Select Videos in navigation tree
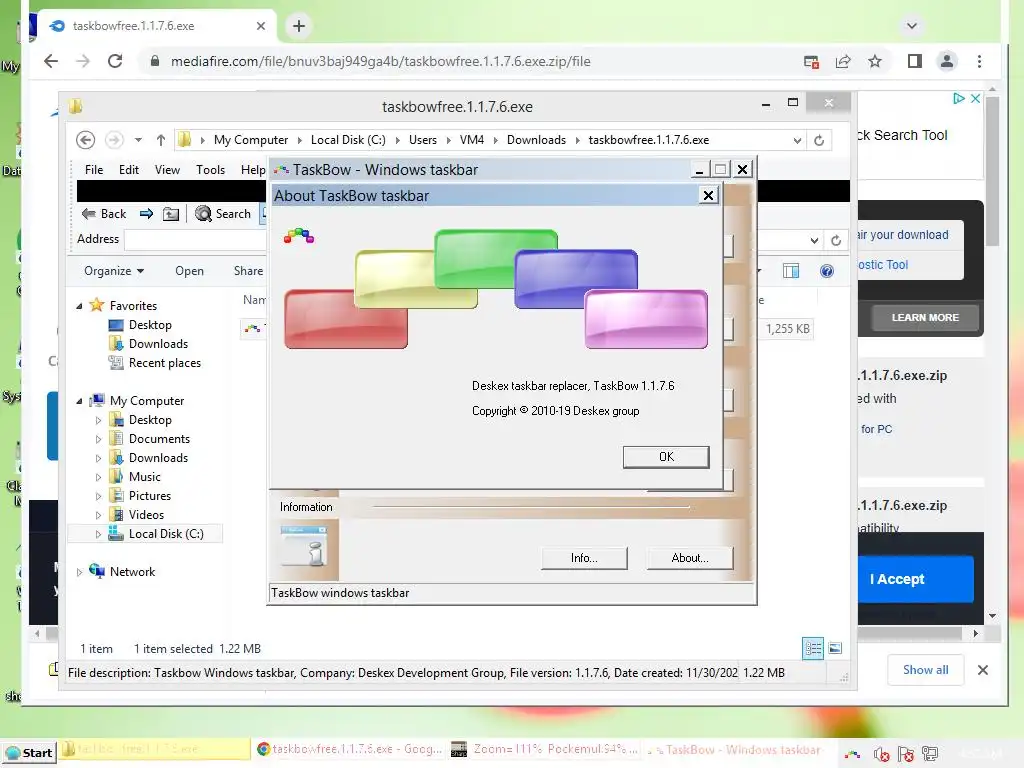Screen dimensions: 1024x768 [x=146, y=515]
